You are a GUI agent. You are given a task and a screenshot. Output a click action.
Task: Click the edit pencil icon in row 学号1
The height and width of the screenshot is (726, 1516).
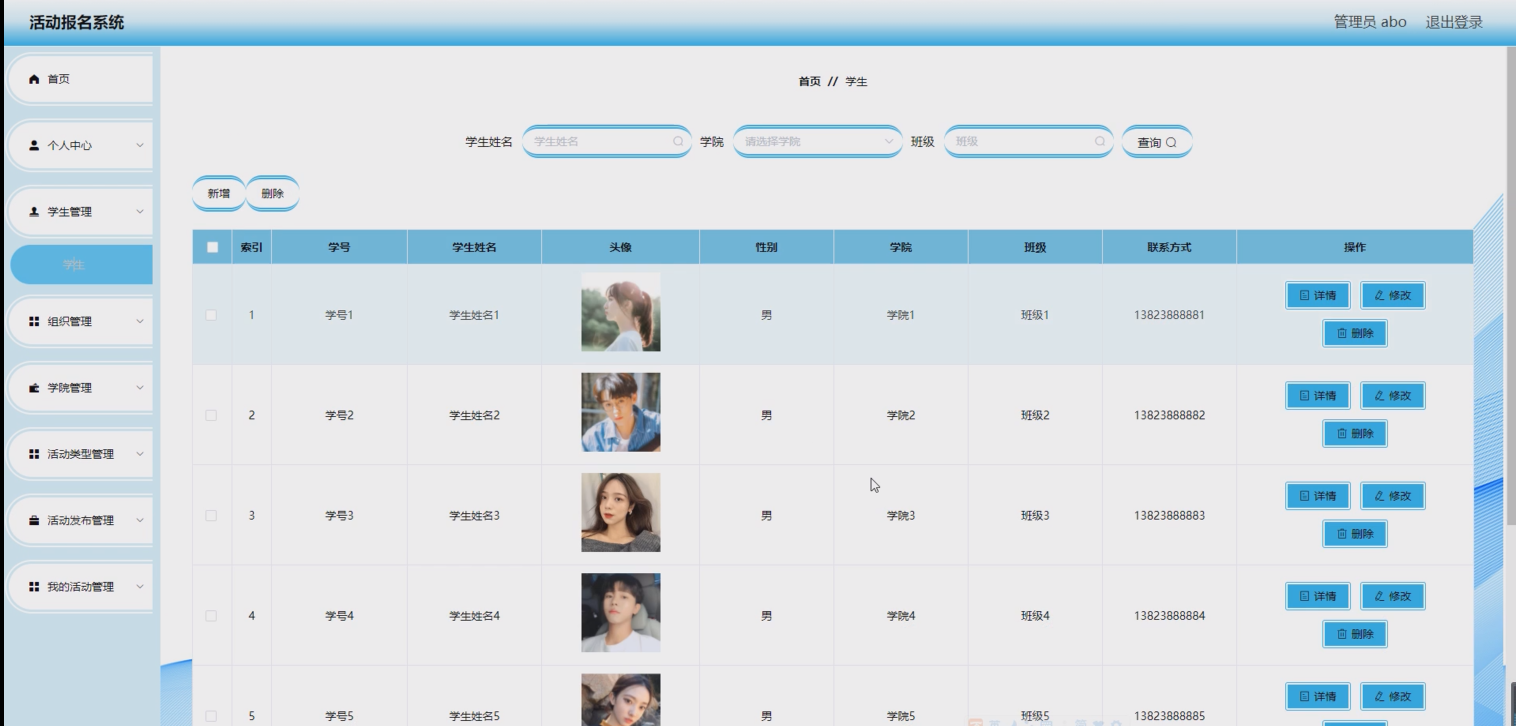point(1380,296)
